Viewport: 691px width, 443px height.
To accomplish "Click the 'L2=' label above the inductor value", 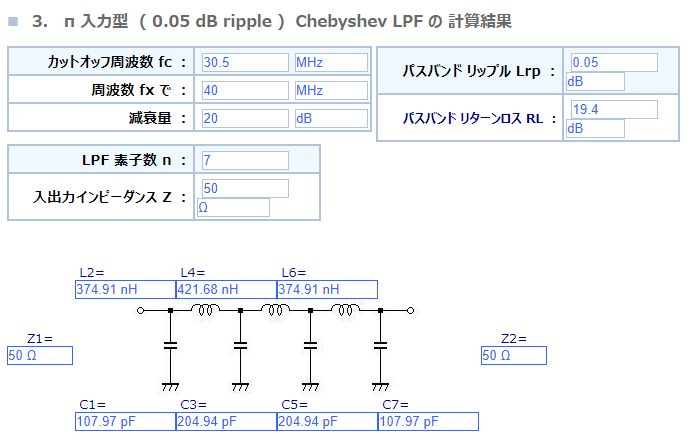I will click(92, 273).
